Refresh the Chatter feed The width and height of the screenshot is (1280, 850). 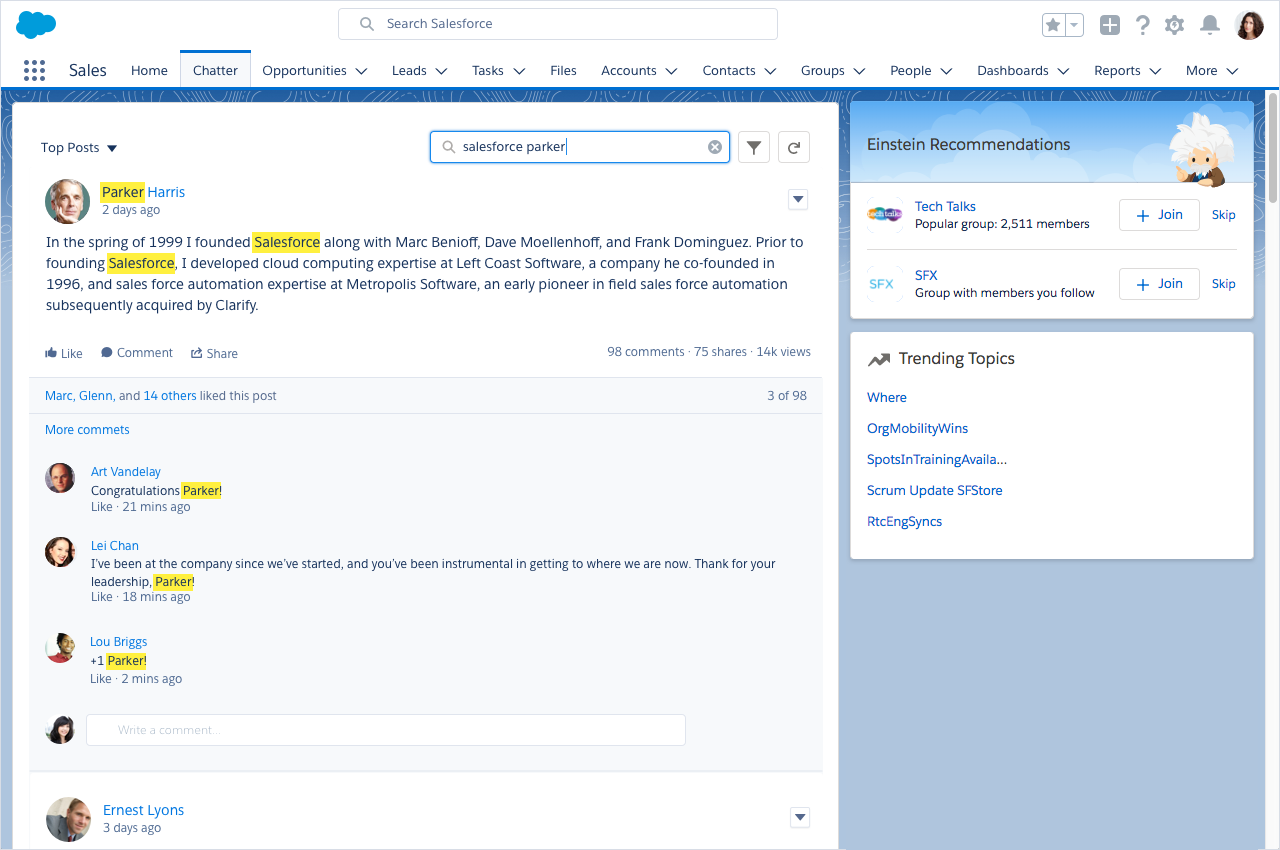click(x=793, y=147)
